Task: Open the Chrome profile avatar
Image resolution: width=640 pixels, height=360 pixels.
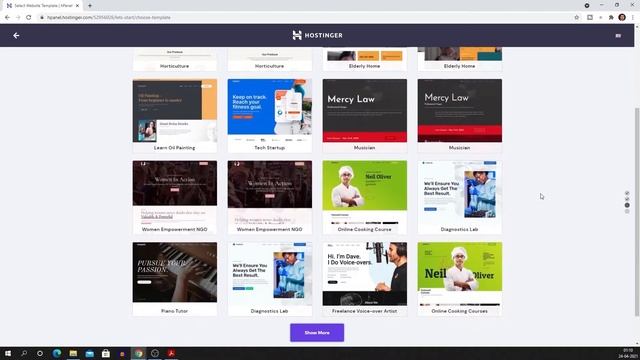Action: tap(622, 18)
